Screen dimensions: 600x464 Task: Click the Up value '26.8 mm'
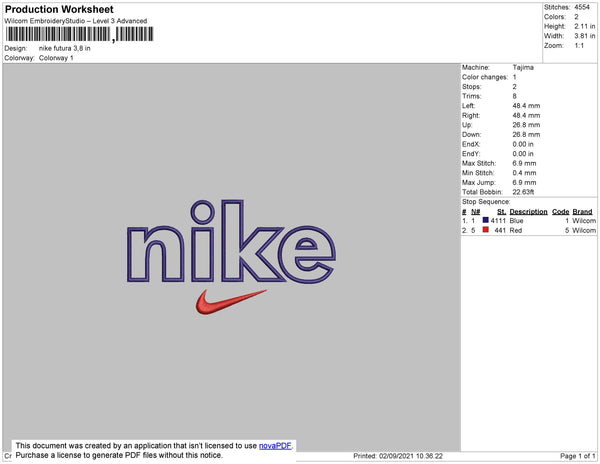[526, 125]
